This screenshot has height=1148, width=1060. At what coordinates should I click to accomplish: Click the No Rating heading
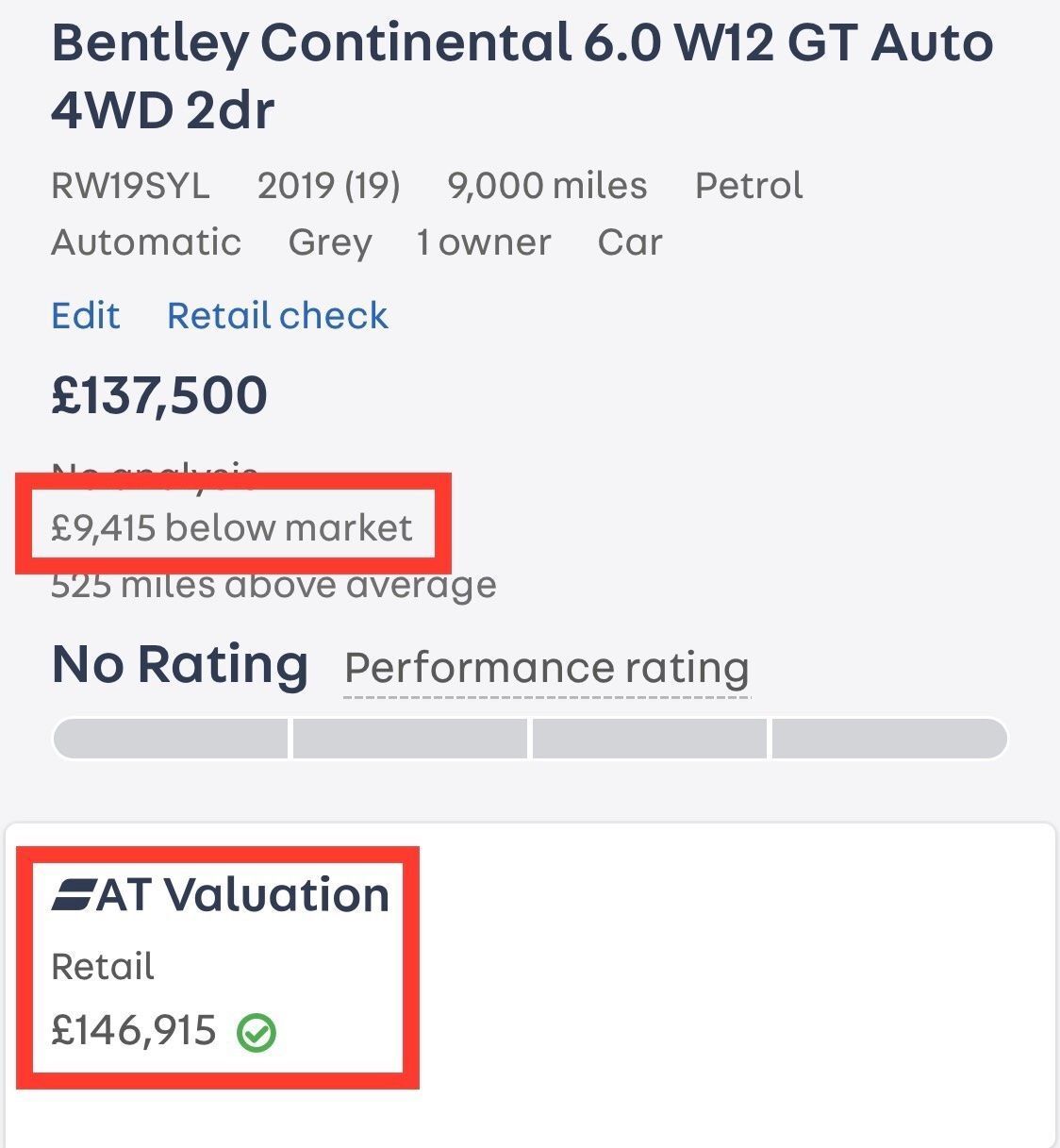[180, 664]
